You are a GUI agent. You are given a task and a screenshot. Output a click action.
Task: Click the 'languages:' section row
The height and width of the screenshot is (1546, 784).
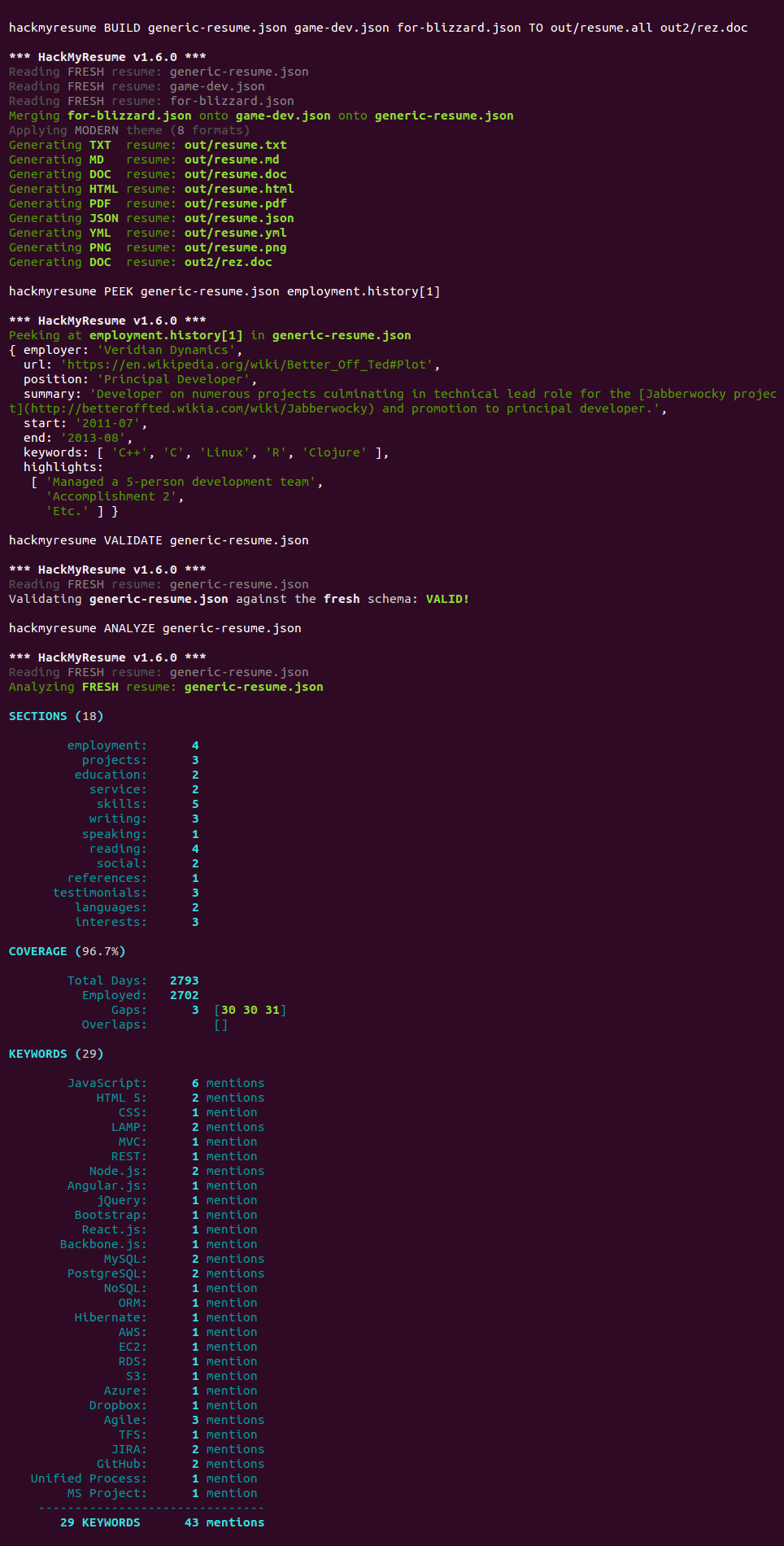[x=137, y=907]
